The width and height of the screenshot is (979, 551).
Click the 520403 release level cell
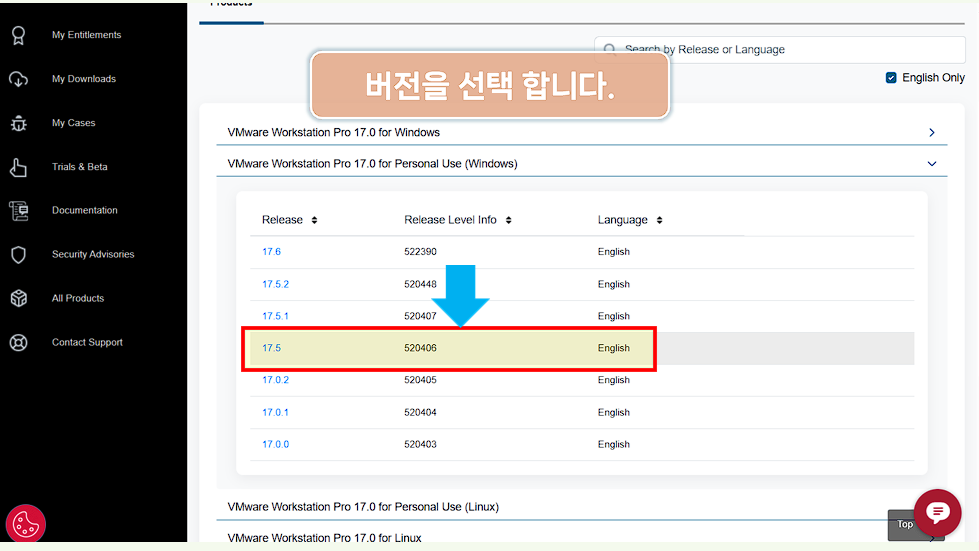click(x=420, y=444)
